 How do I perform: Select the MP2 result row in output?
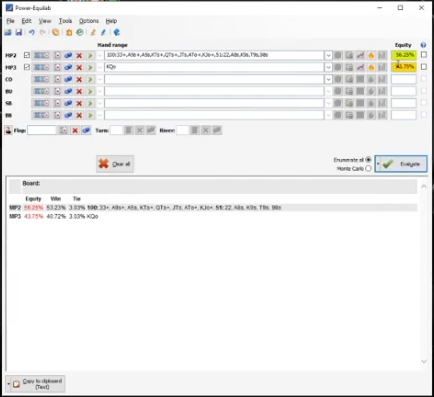[213, 208]
